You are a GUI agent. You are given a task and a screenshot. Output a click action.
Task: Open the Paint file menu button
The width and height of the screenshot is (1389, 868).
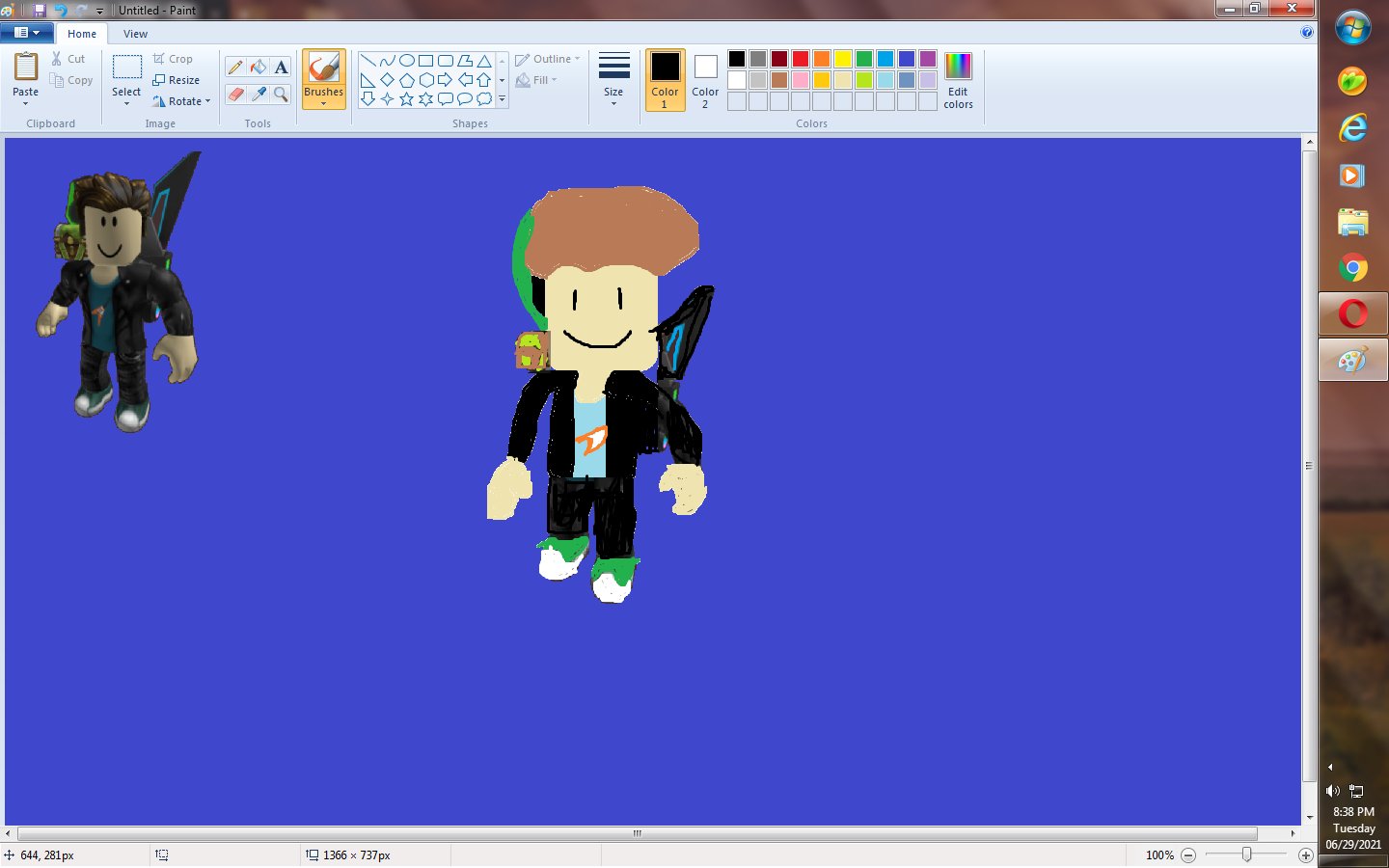27,33
